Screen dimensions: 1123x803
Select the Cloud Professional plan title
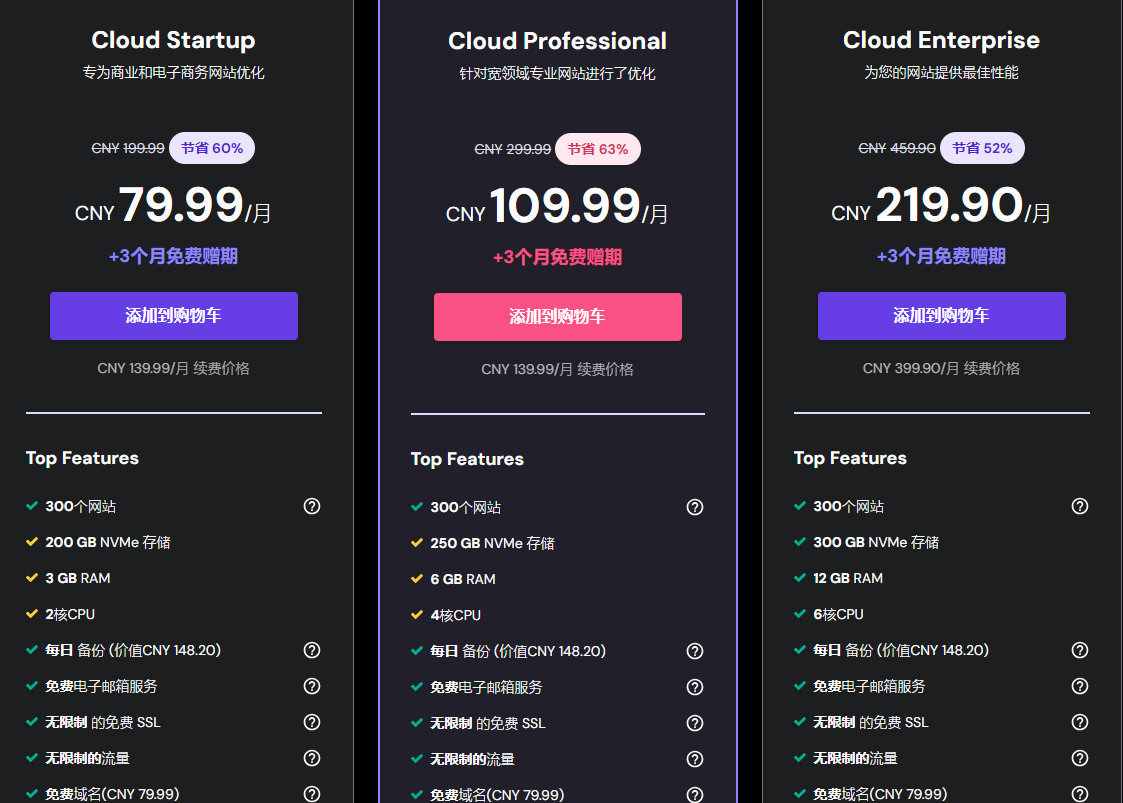click(557, 41)
